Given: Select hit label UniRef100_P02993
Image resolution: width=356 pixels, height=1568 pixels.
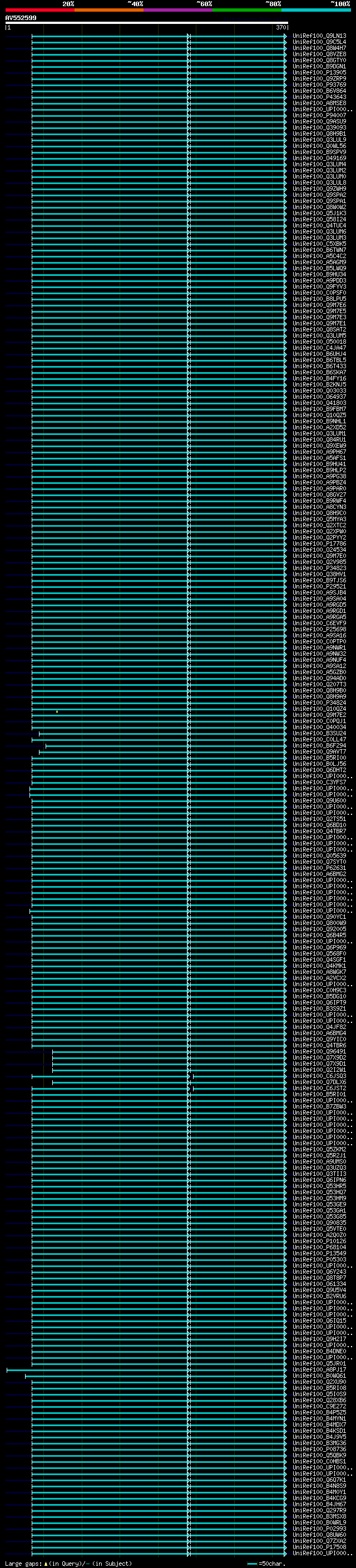Looking at the screenshot, I should tap(319, 1528).
